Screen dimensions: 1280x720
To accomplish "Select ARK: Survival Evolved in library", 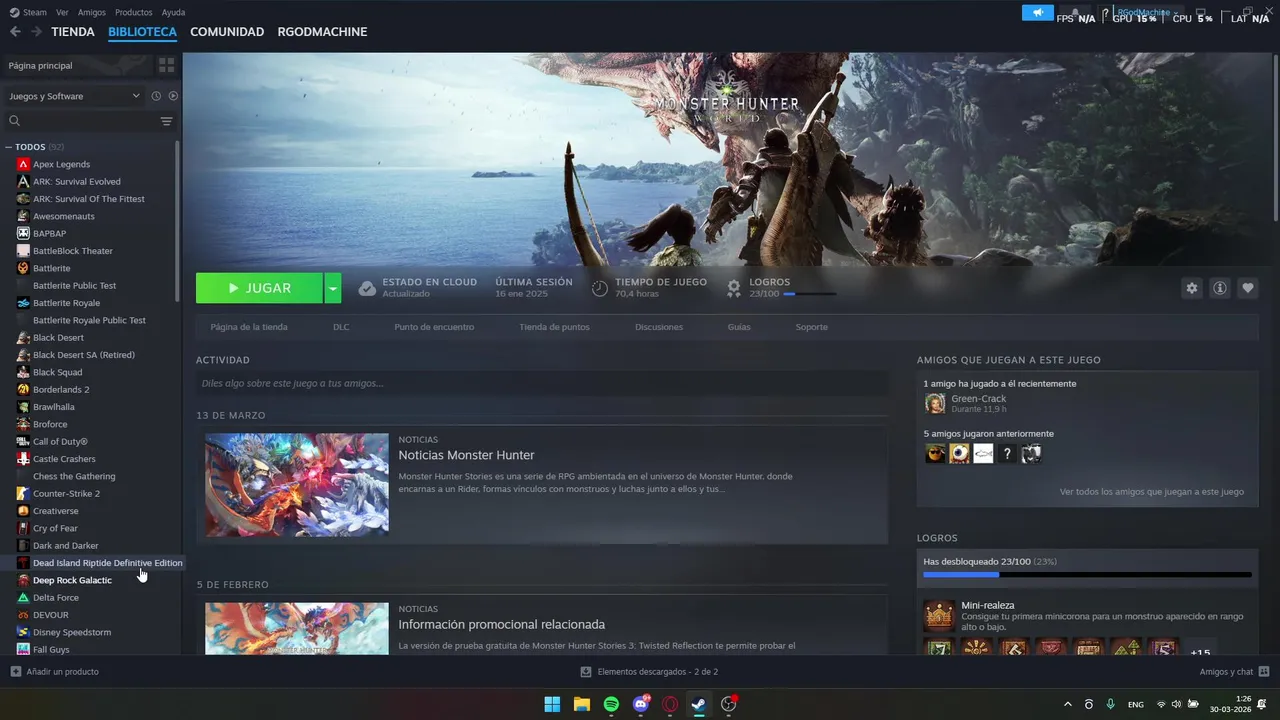I will coord(76,181).
